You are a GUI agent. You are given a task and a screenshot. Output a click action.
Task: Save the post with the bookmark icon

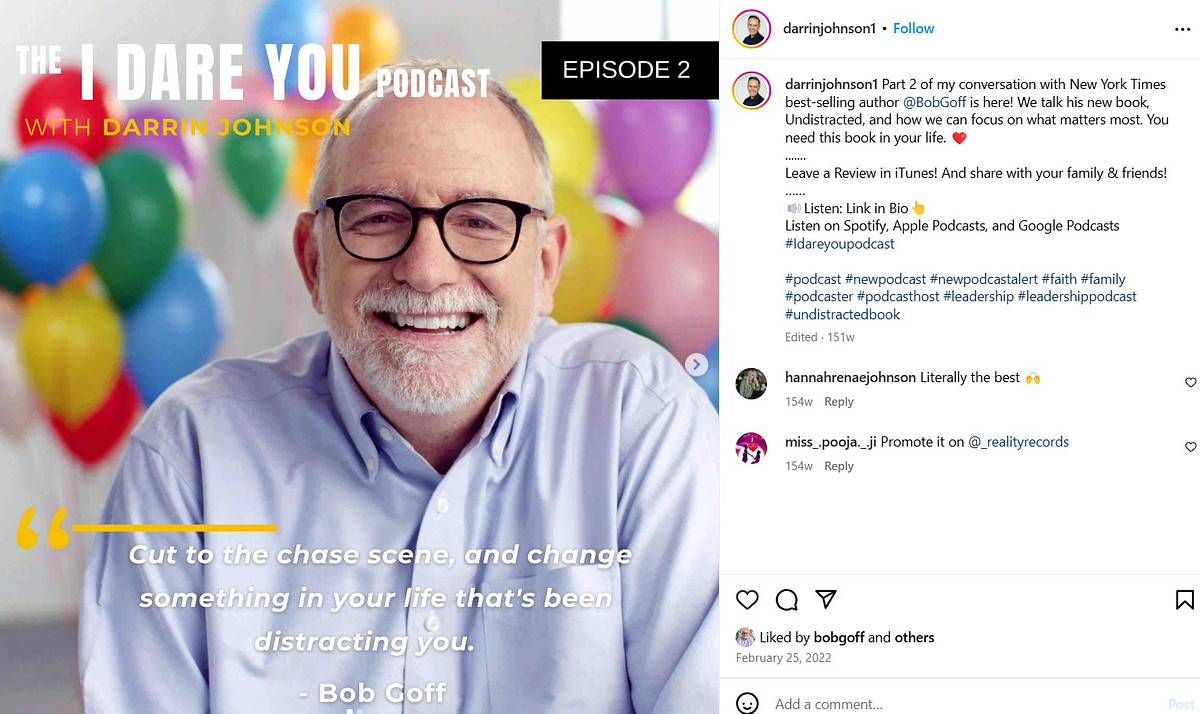(x=1184, y=599)
